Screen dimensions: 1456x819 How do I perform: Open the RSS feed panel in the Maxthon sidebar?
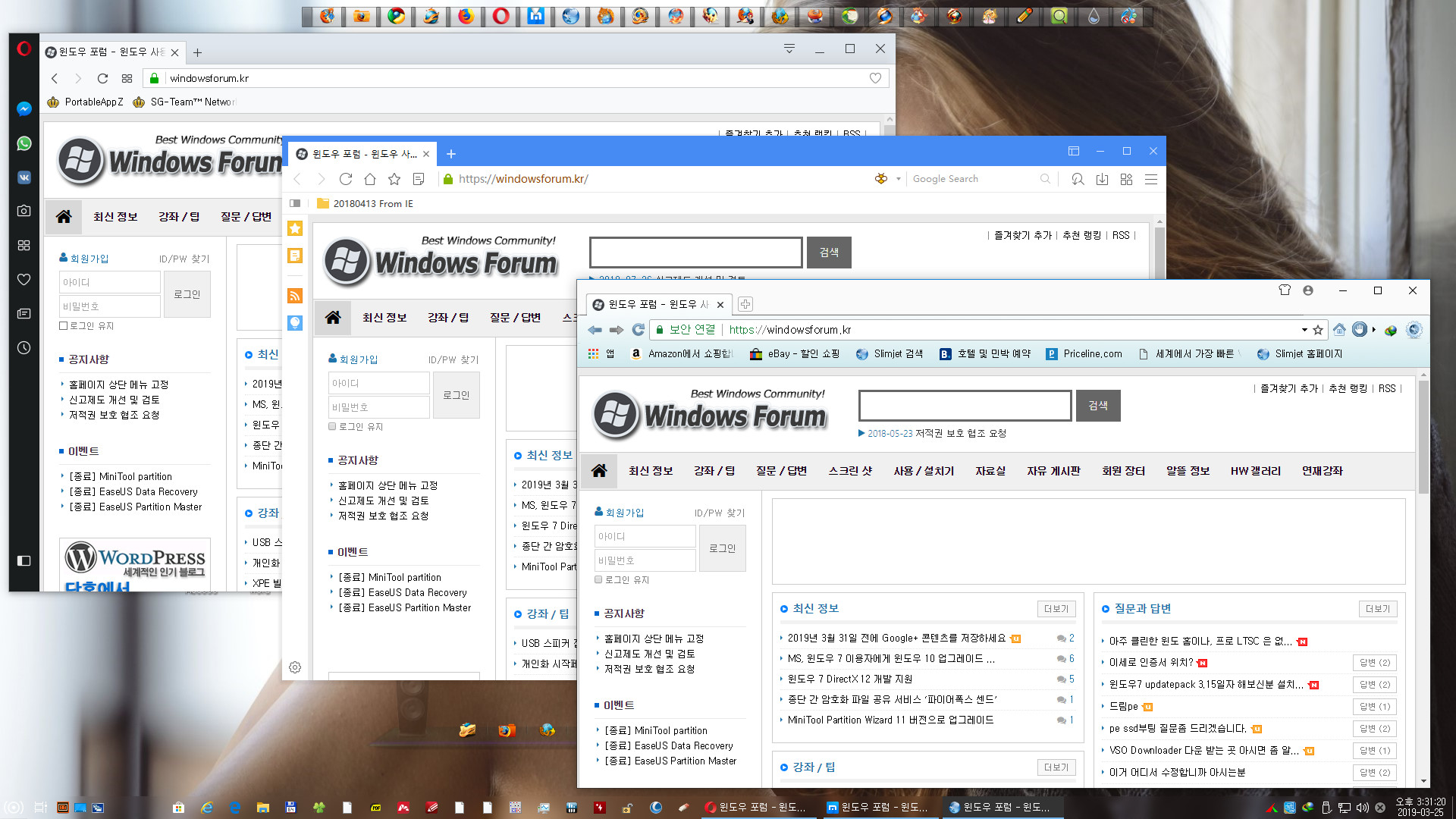[x=295, y=296]
